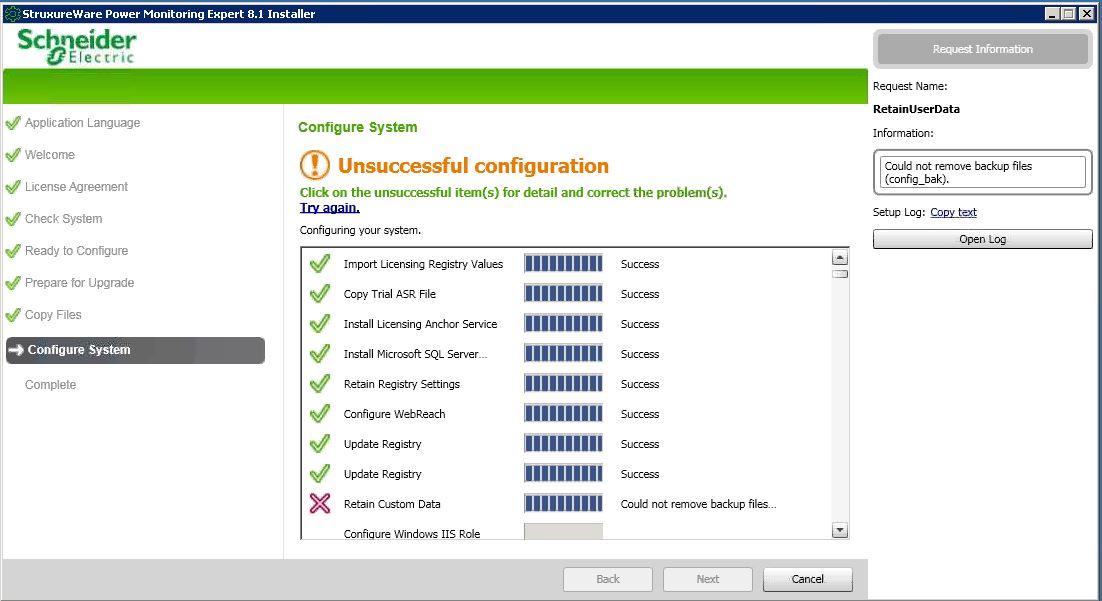Select the Configure Windows IIS Role item
This screenshot has width=1102, height=601.
pos(412,534)
